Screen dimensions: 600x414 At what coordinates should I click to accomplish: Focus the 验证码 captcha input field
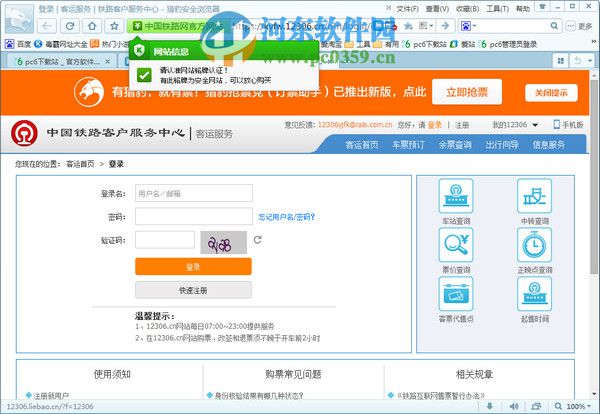pos(165,240)
